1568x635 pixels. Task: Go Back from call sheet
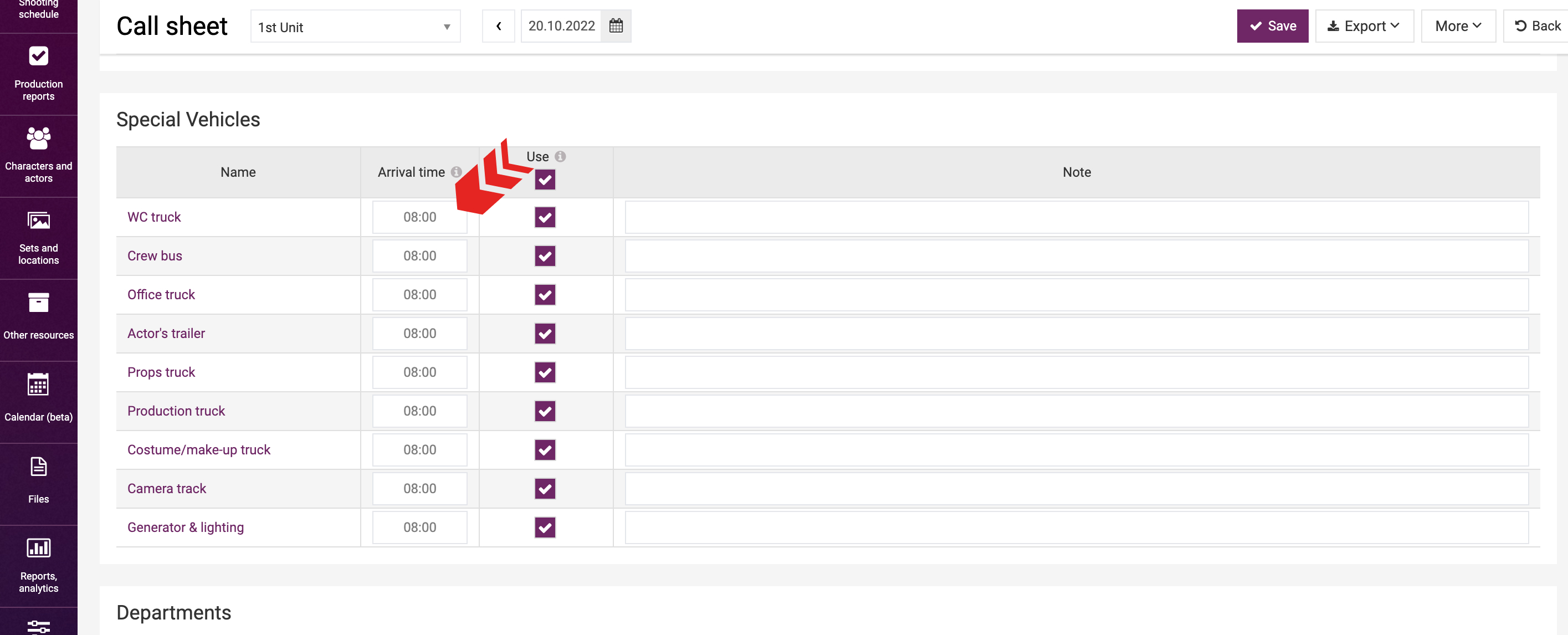point(1537,26)
